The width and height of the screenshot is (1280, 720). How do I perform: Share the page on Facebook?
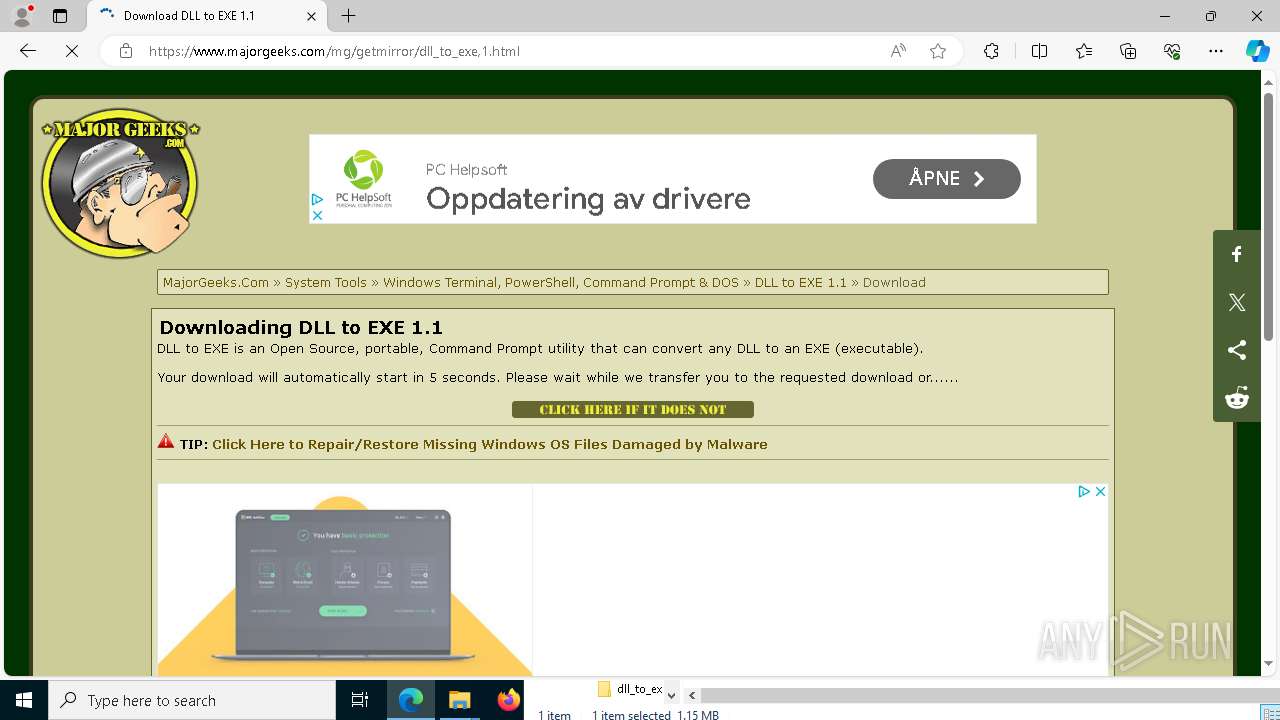pyautogui.click(x=1237, y=254)
